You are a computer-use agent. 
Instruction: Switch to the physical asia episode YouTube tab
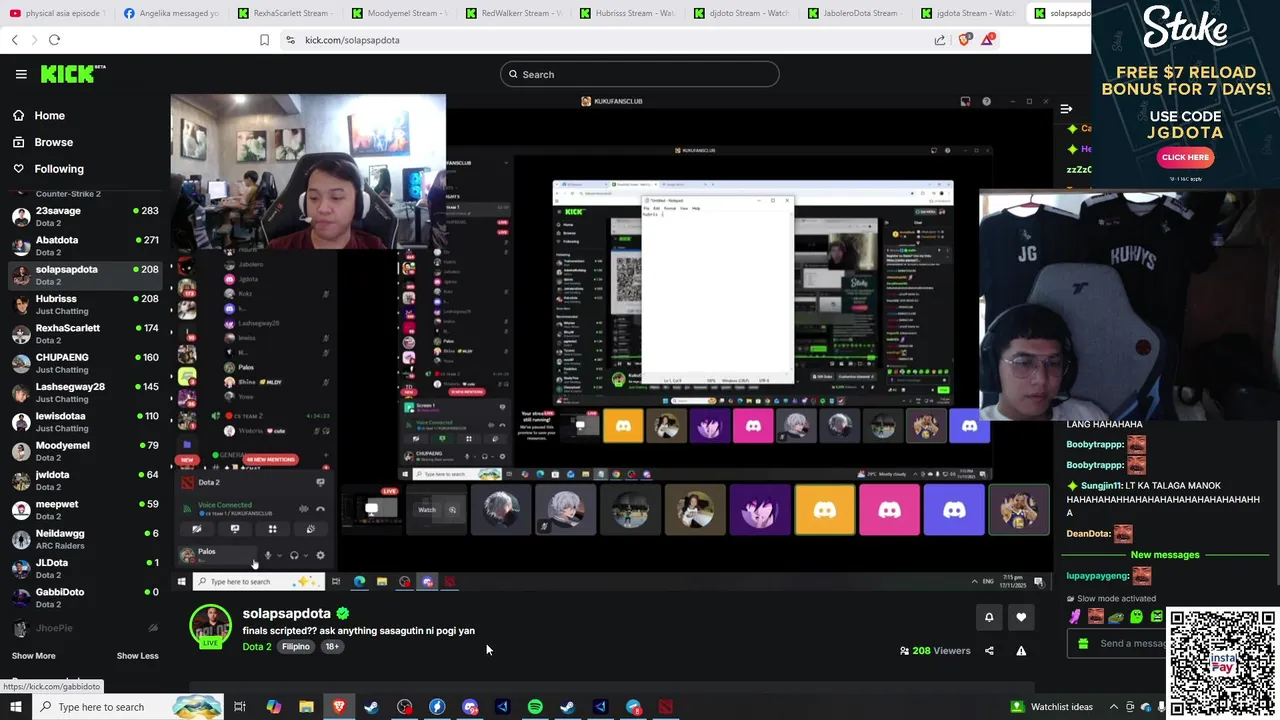pos(58,13)
